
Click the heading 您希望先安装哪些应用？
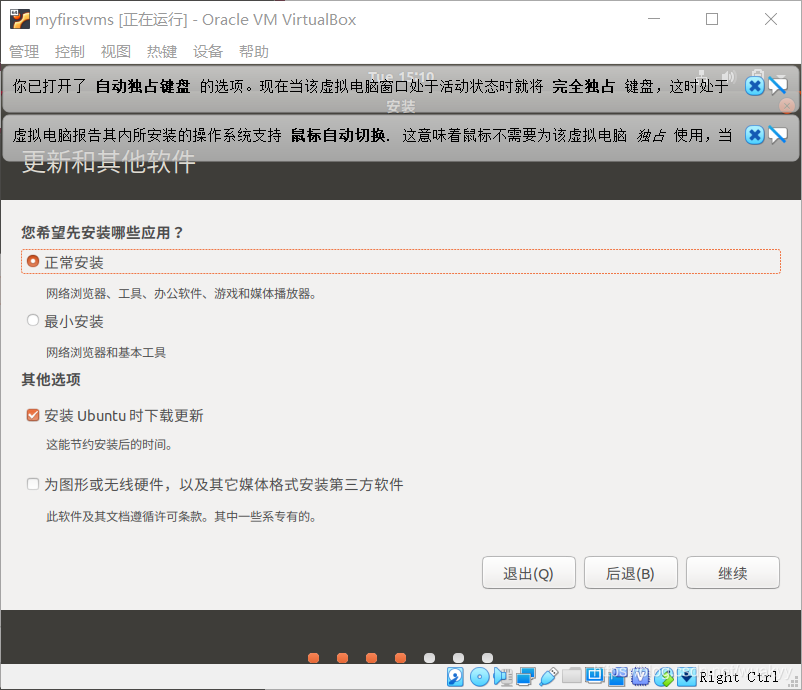click(103, 233)
